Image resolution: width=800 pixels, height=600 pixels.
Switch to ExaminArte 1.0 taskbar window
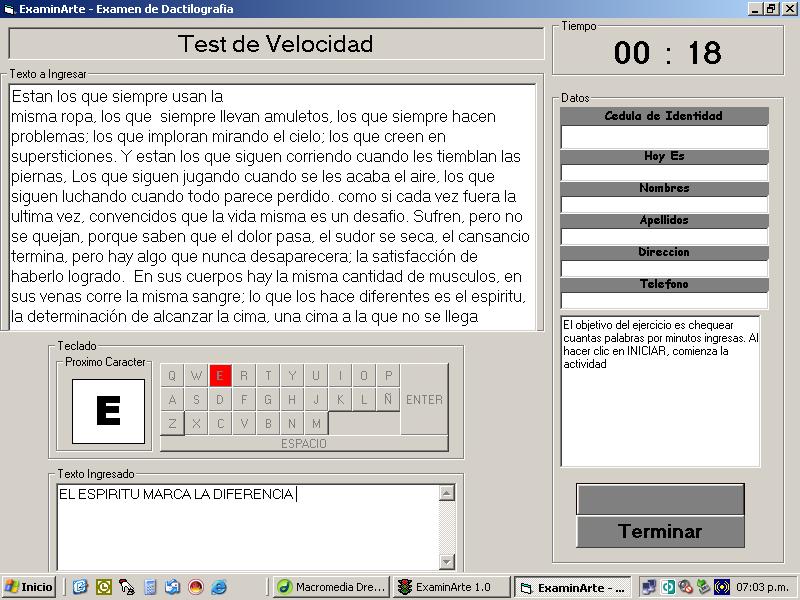pyautogui.click(x=451, y=587)
